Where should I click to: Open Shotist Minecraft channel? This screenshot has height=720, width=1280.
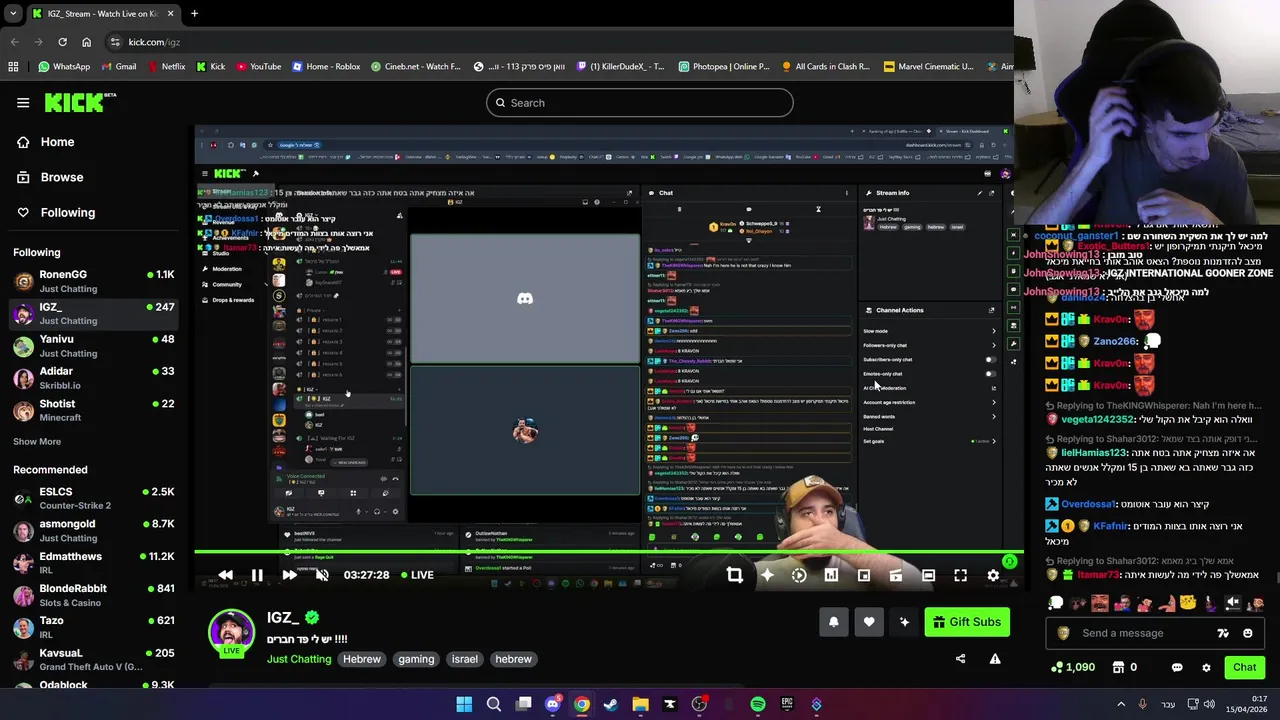pos(95,410)
